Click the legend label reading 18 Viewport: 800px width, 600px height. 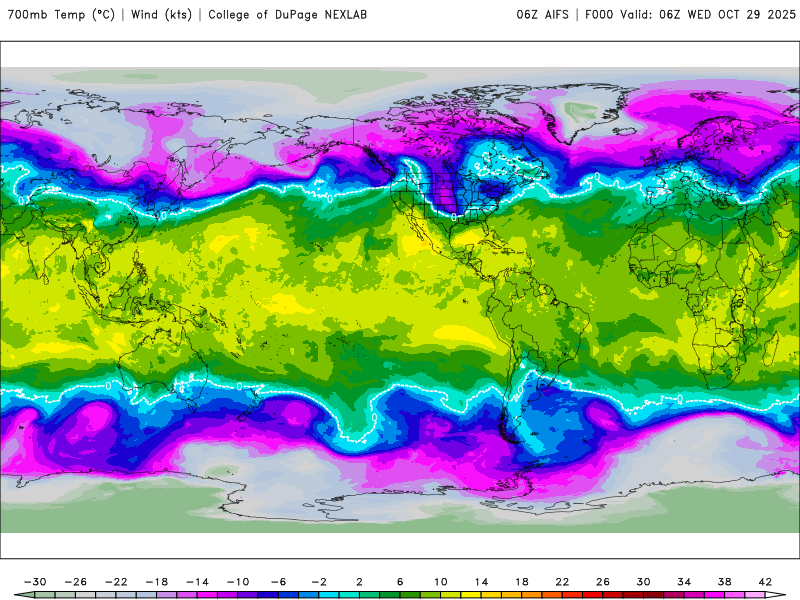pyautogui.click(x=522, y=582)
